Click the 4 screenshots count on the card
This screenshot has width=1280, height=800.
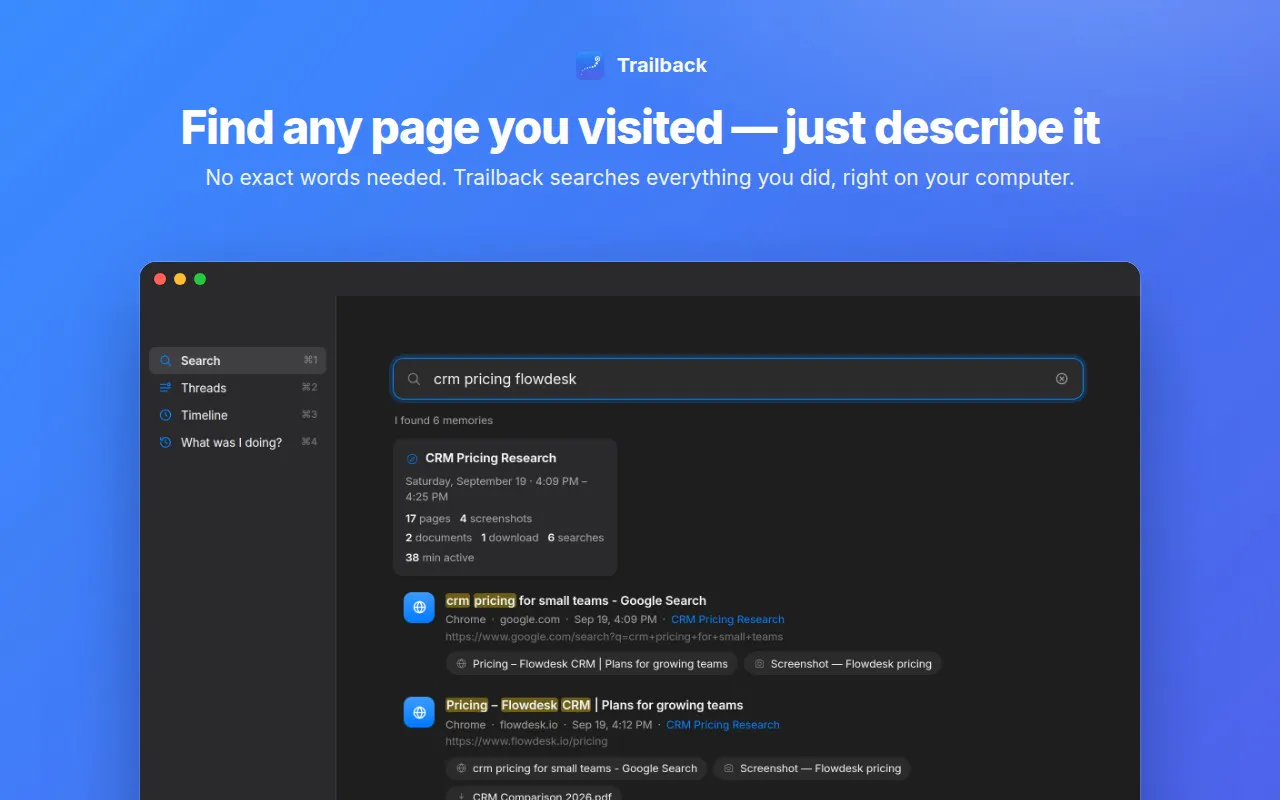coord(496,519)
